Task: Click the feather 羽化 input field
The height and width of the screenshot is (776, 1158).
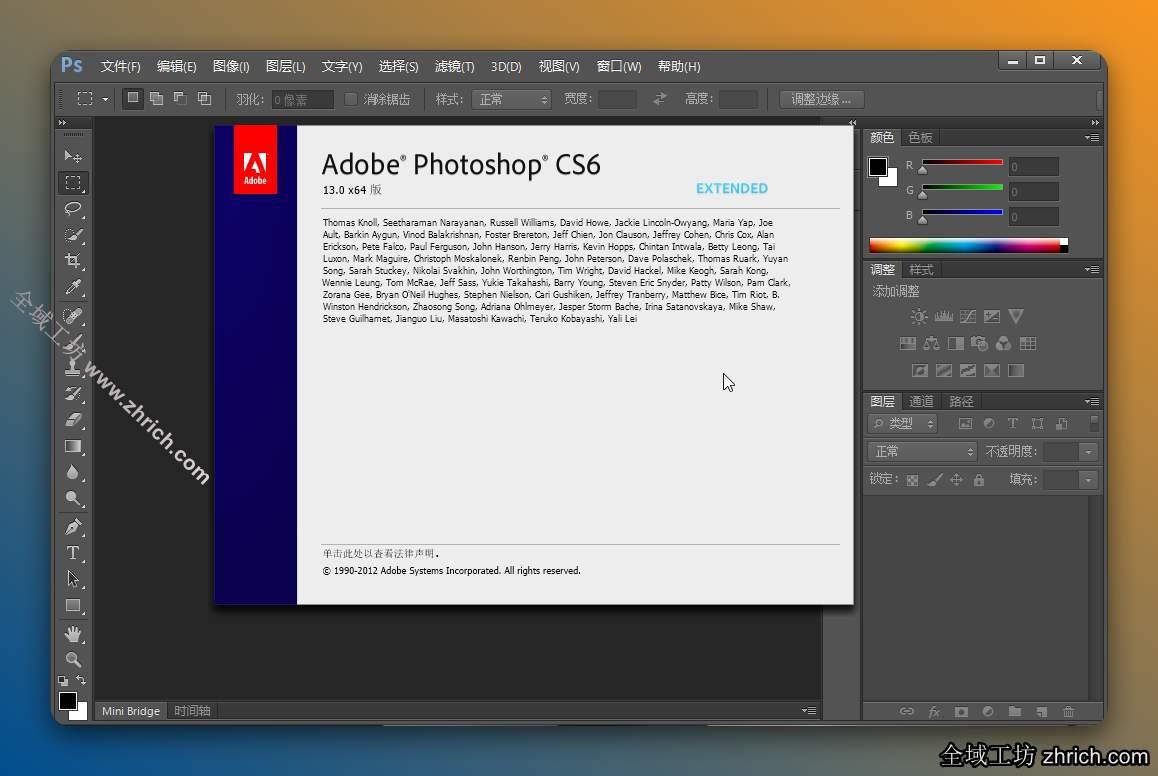Action: [x=303, y=99]
